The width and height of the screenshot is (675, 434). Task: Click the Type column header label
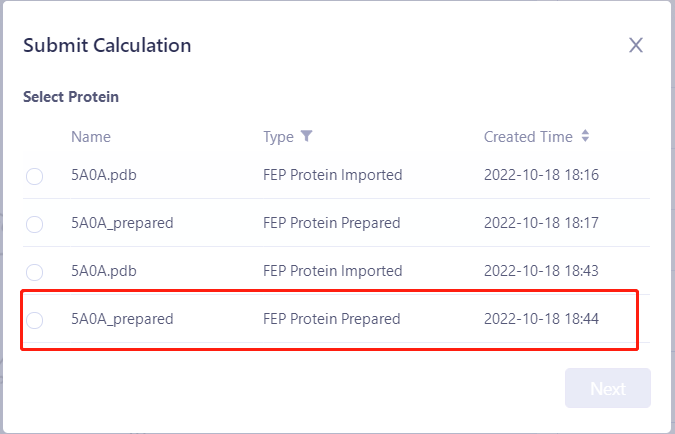click(278, 137)
